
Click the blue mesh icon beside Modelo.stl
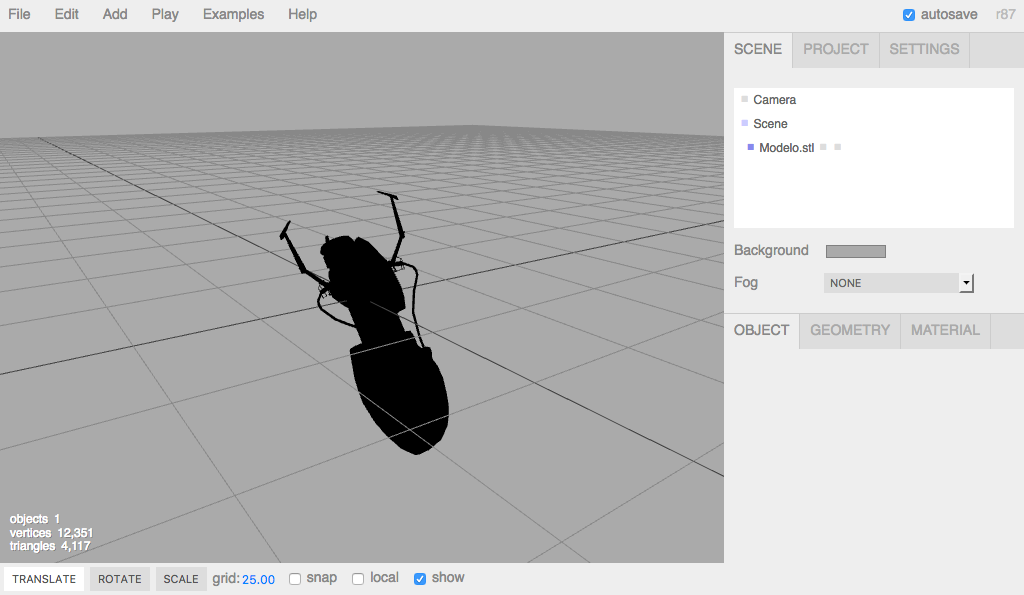tap(751, 147)
